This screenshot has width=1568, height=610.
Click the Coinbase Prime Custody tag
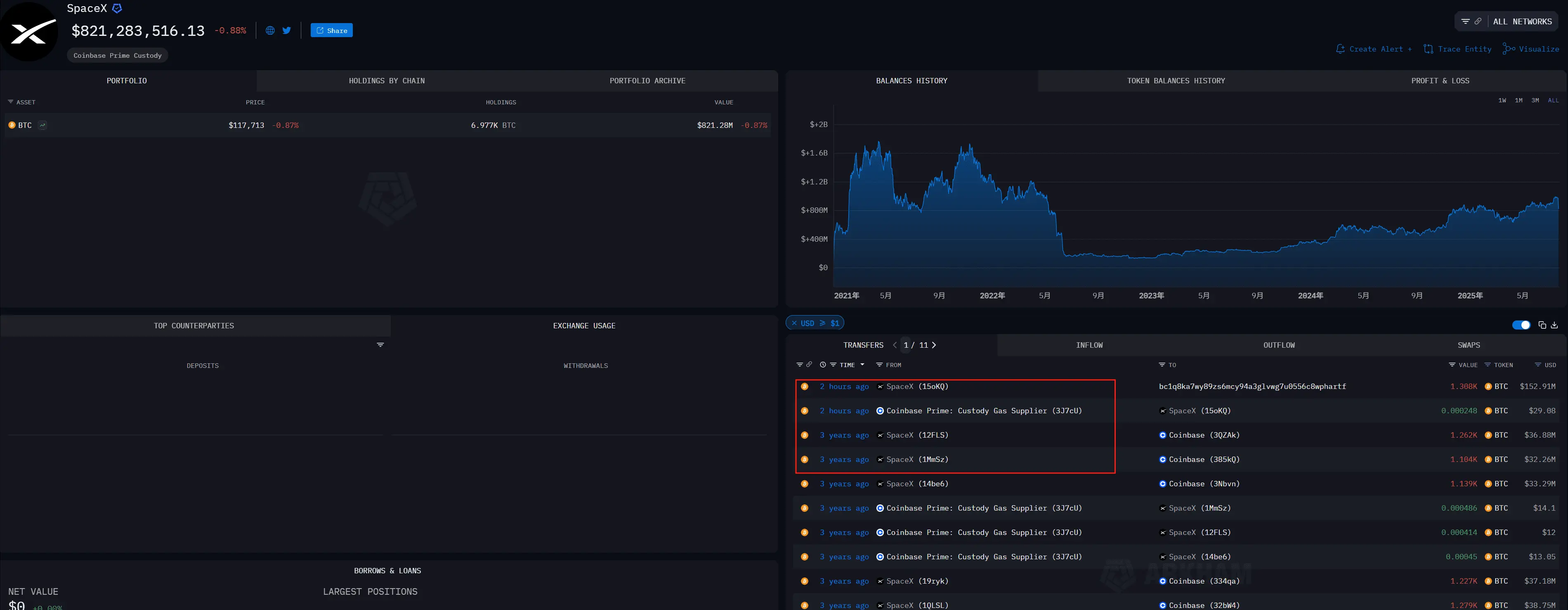(x=118, y=55)
